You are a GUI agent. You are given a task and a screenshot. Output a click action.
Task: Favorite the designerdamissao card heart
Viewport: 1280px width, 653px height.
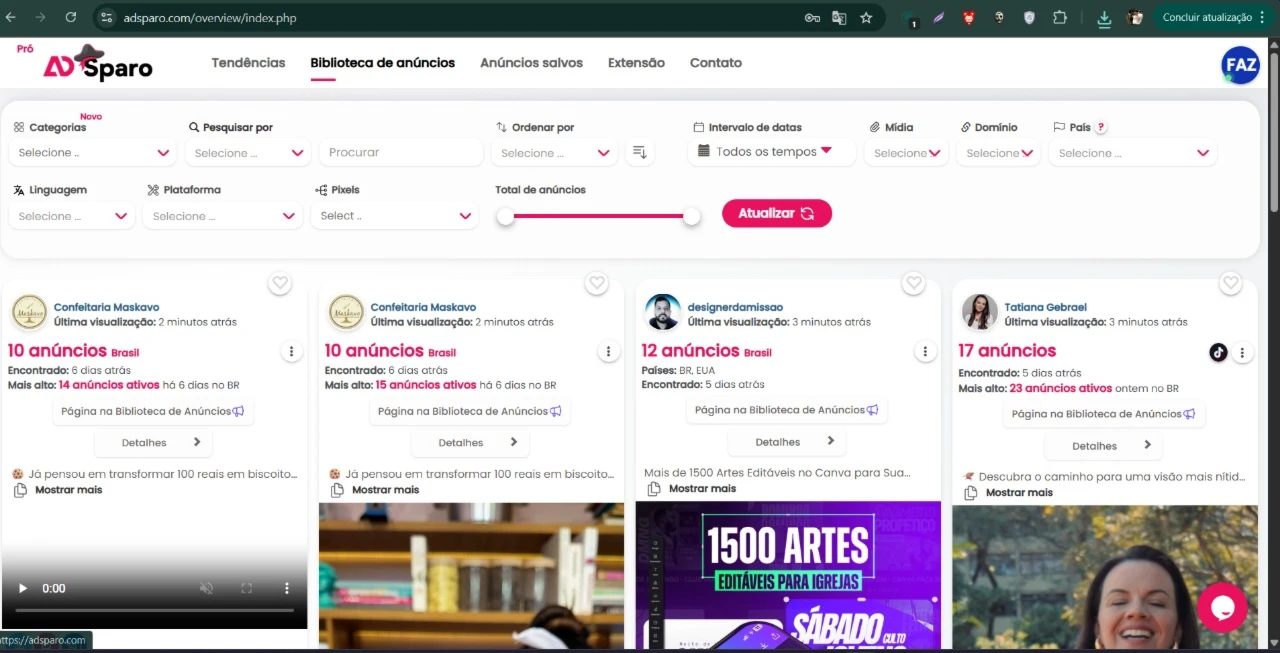click(x=913, y=284)
